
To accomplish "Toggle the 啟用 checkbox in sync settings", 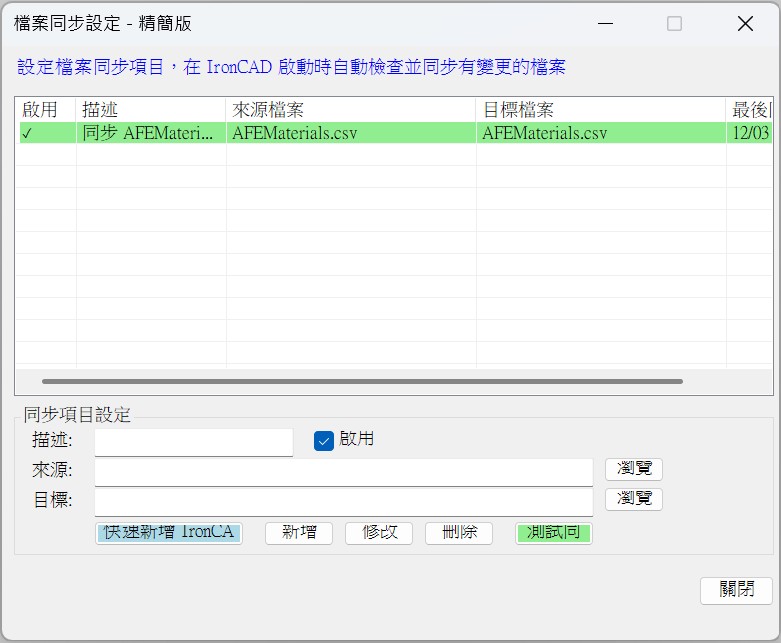I will [x=324, y=441].
